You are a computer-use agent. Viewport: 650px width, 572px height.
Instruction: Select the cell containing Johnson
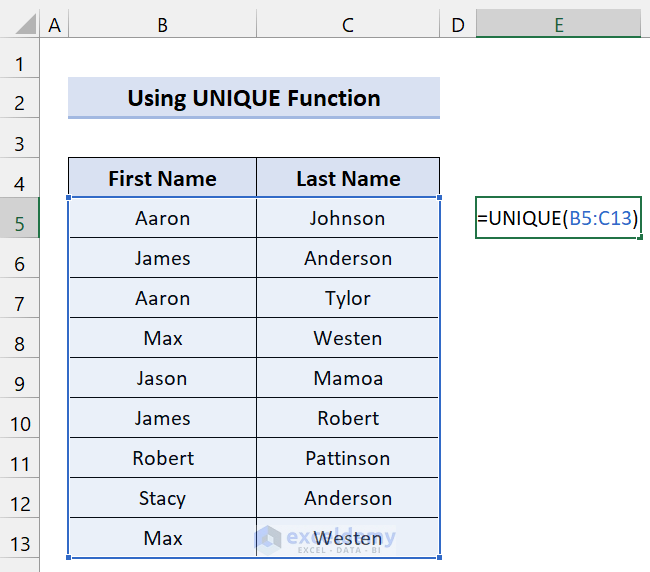[x=347, y=219]
